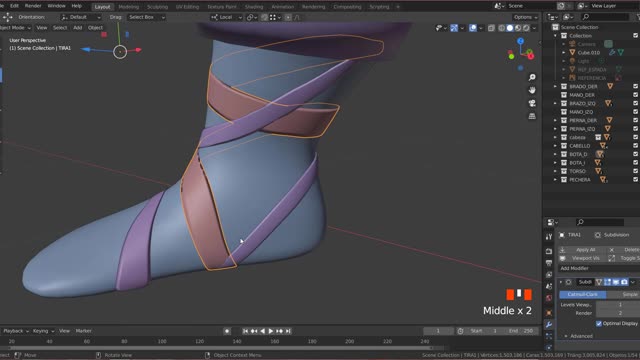Image resolution: width=640 pixels, height=360 pixels.
Task: Click the Render levels value field
Action: click(618, 313)
